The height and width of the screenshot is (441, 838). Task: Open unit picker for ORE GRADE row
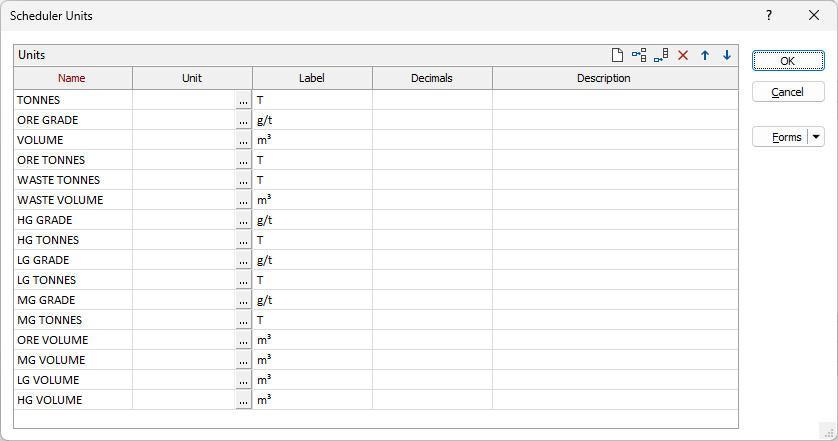tap(243, 120)
